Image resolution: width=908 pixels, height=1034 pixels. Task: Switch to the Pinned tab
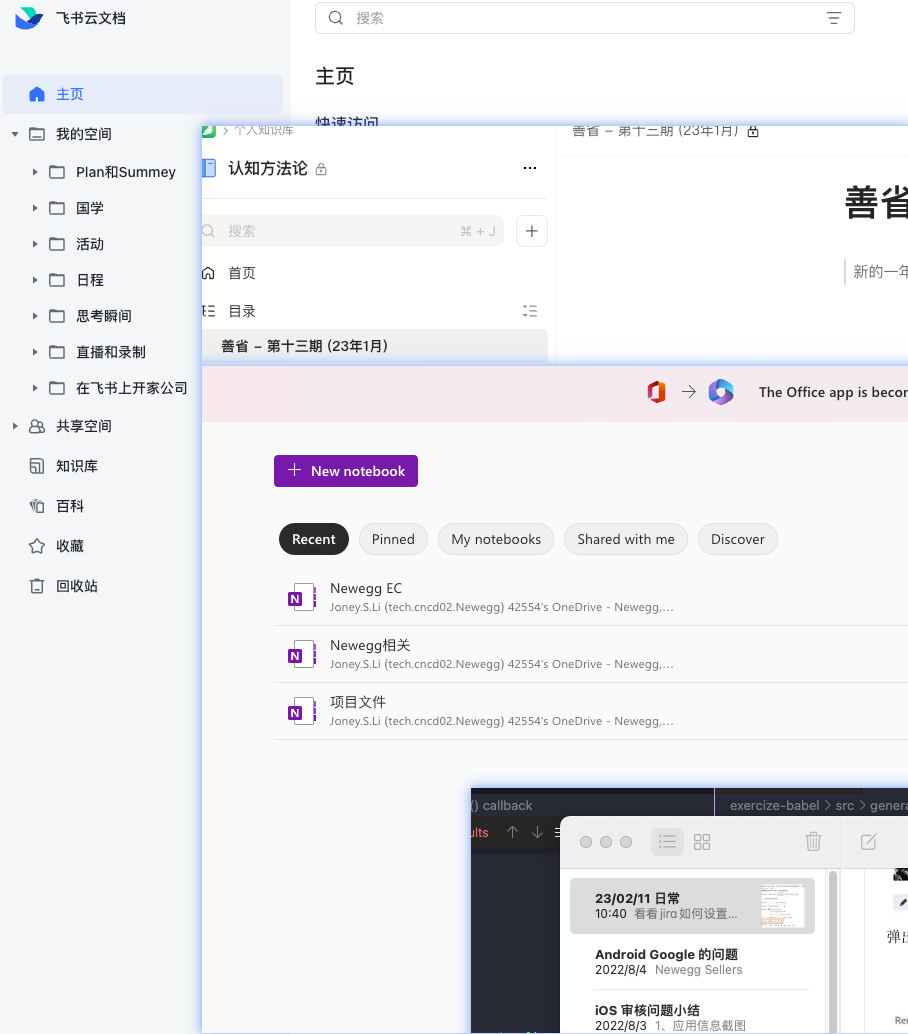[x=393, y=539]
